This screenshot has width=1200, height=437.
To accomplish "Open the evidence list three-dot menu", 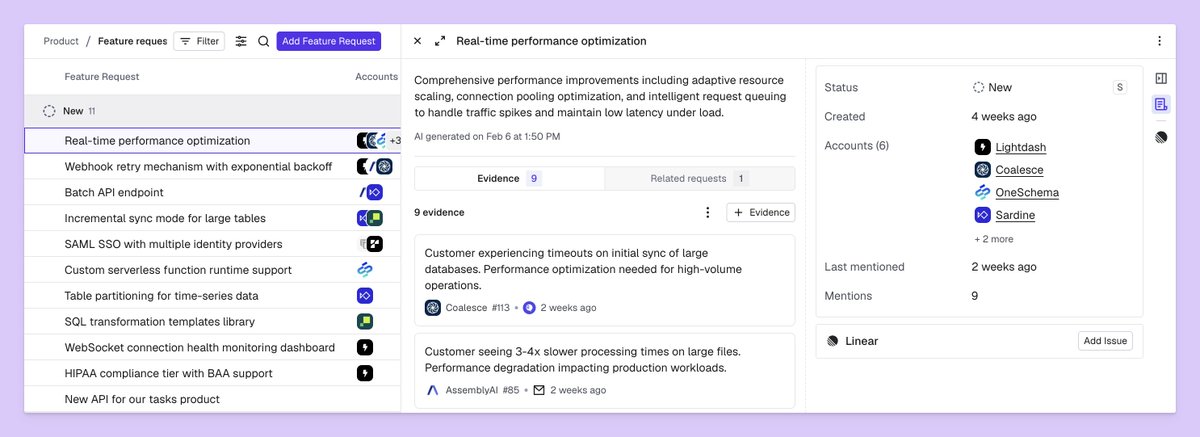I will (708, 212).
